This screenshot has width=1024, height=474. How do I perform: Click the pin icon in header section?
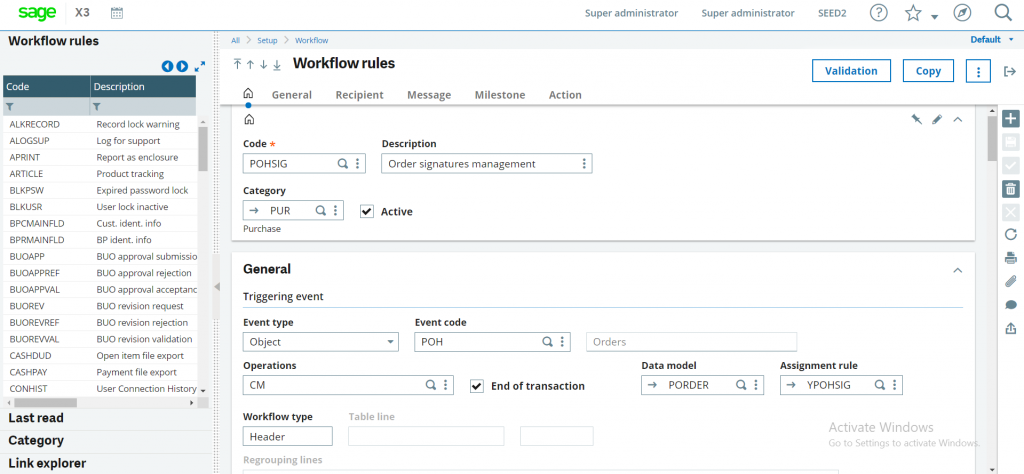pos(917,119)
